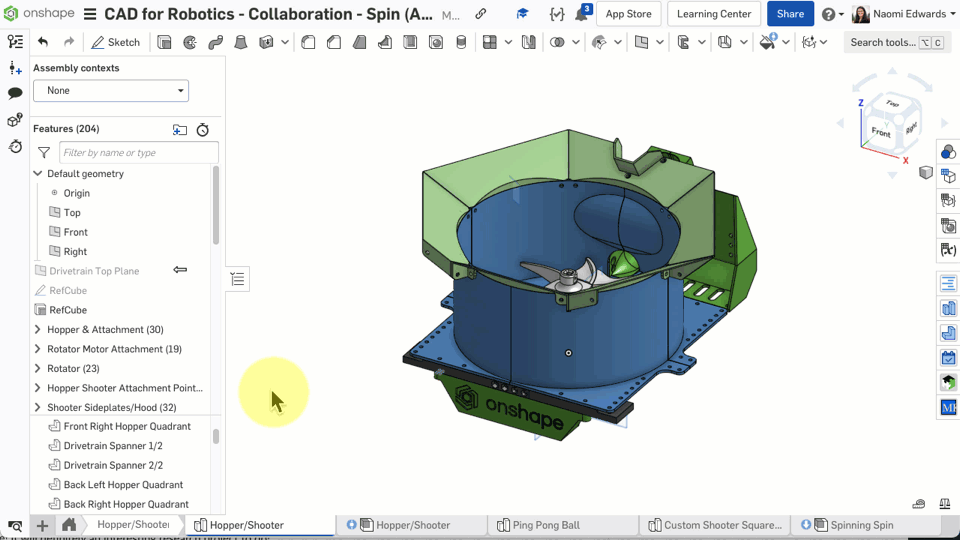Image resolution: width=960 pixels, height=540 pixels.
Task: Collapse the Default geometry group
Action: tap(38, 174)
